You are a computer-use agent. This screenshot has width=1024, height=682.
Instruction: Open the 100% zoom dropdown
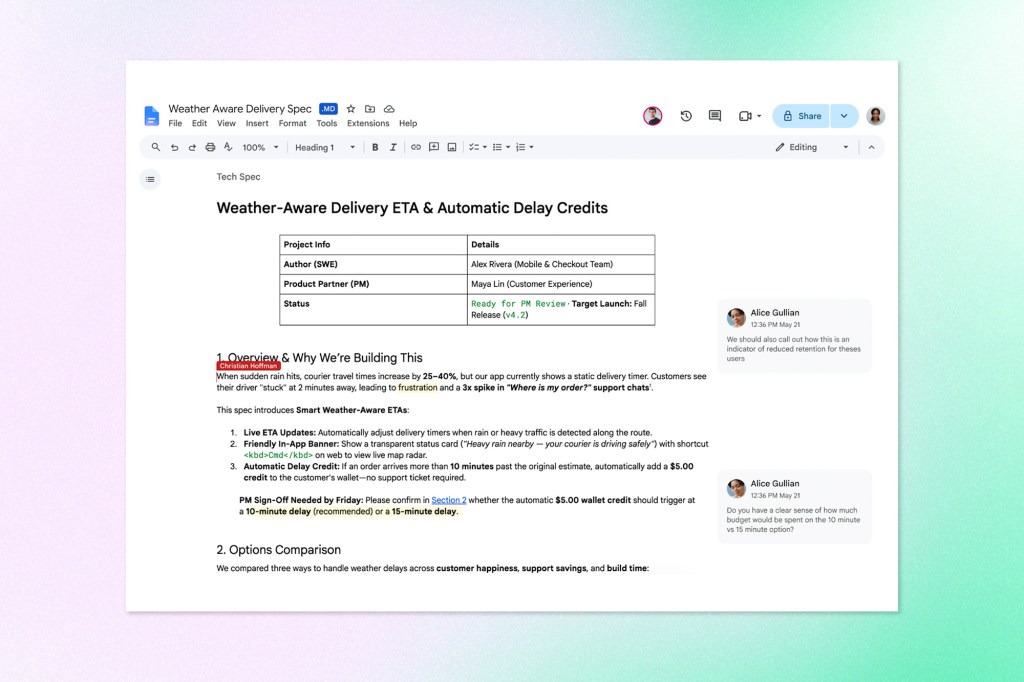pyautogui.click(x=261, y=148)
